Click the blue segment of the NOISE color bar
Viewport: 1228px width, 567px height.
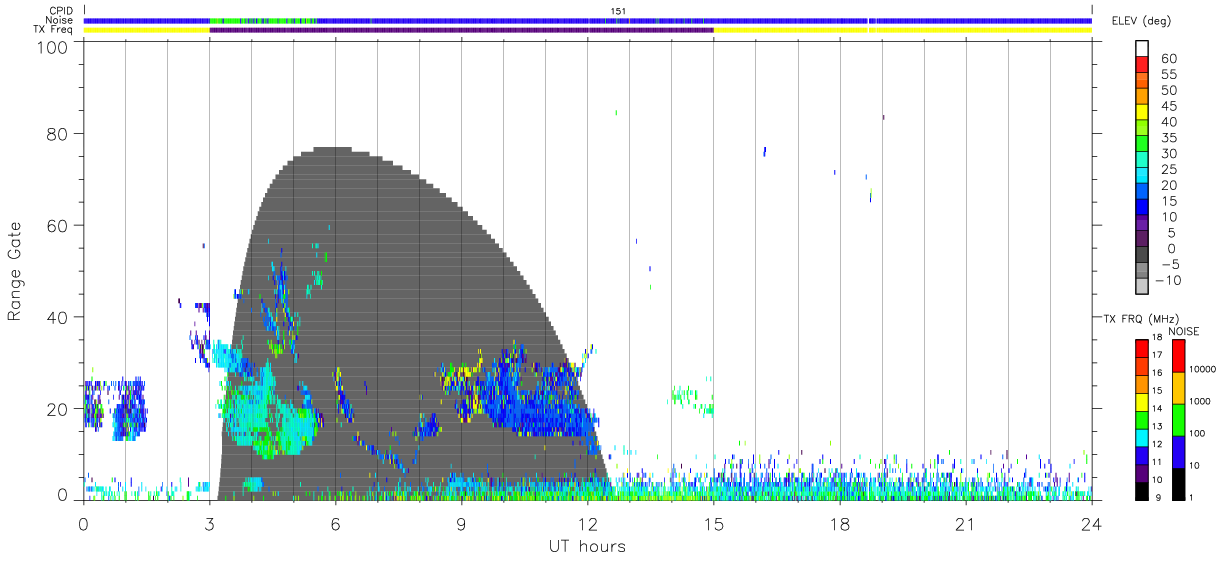pyautogui.click(x=1180, y=451)
